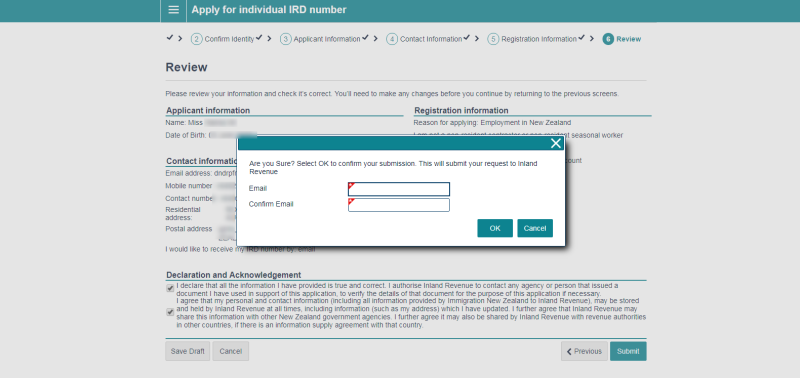Go to step 4 Contact Information
The height and width of the screenshot is (378, 800).
424,39
